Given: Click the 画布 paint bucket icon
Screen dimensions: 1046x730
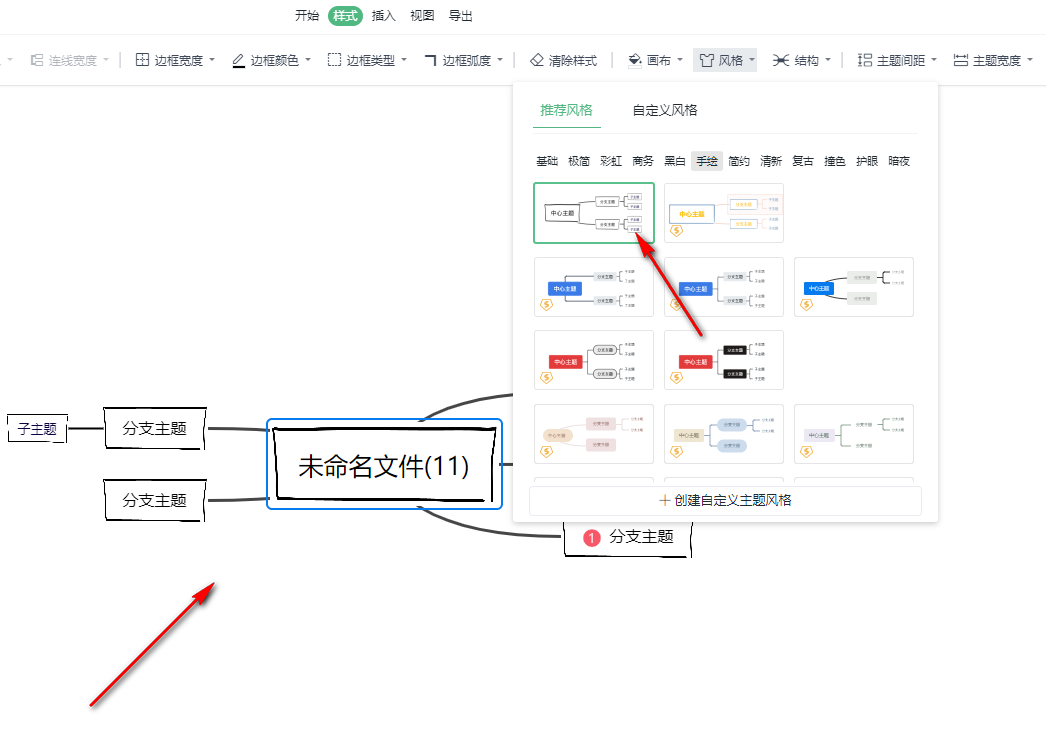Looking at the screenshot, I should [x=634, y=61].
